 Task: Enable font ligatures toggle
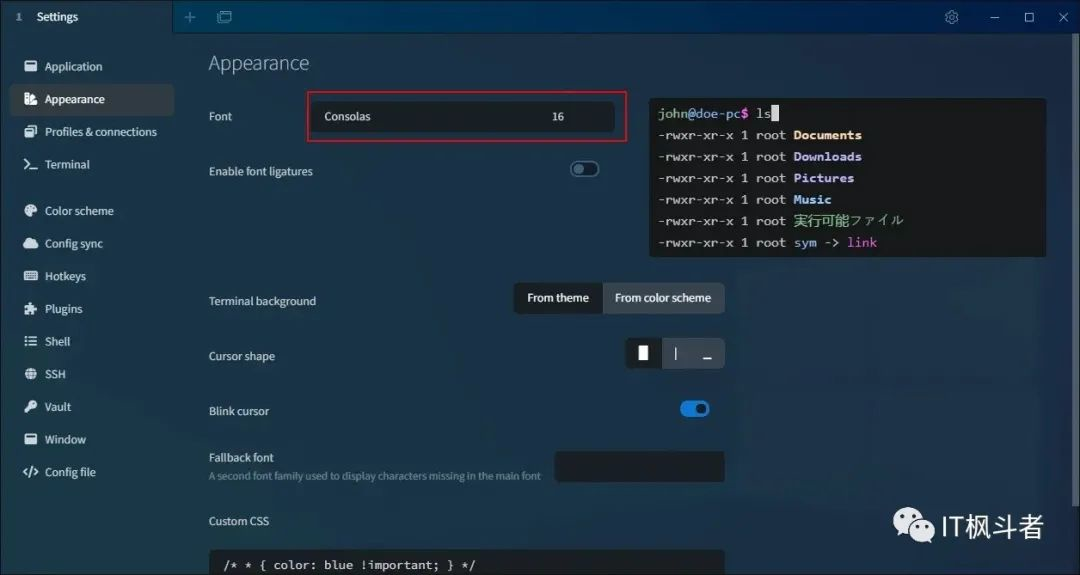584,169
